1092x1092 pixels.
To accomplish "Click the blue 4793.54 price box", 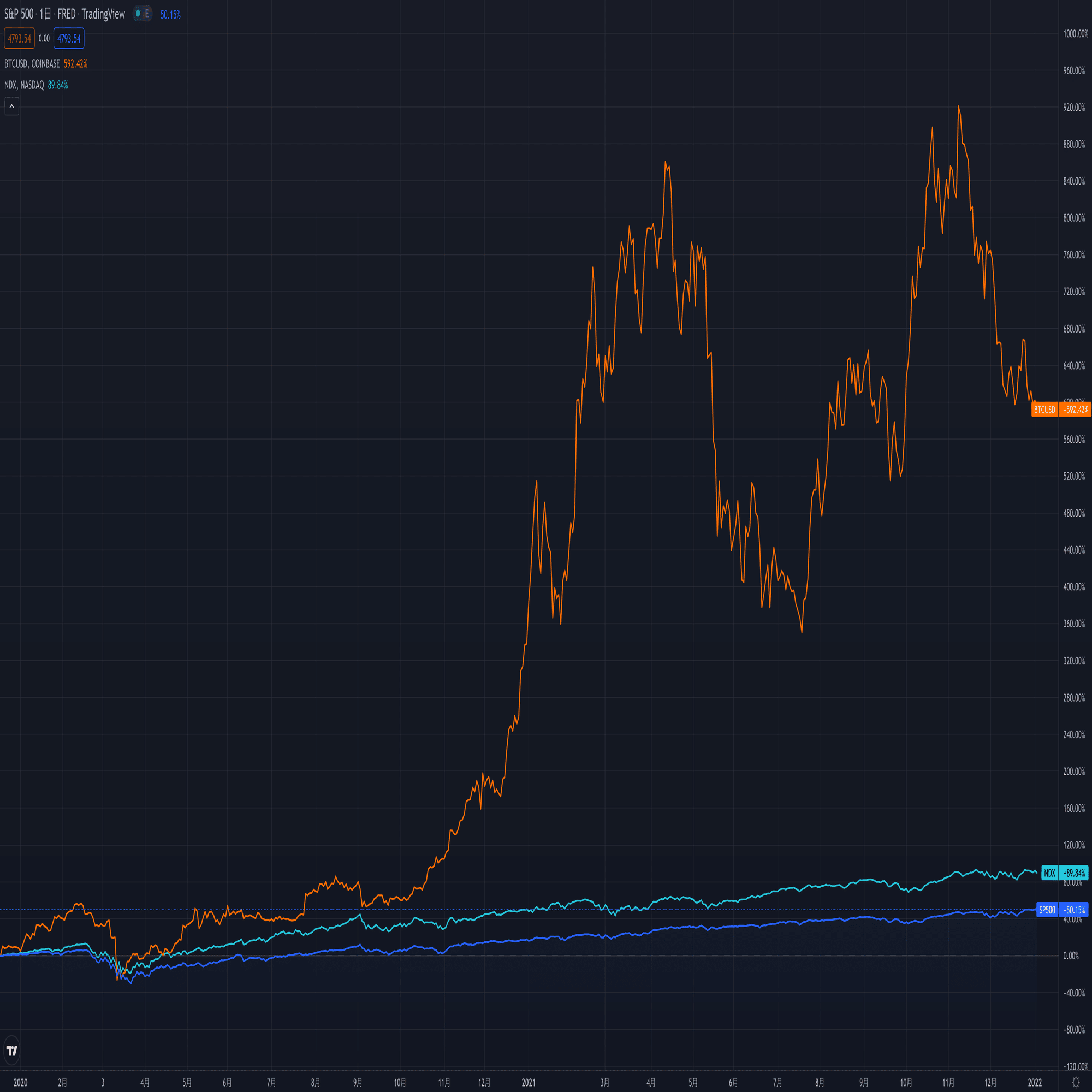I will [x=69, y=38].
